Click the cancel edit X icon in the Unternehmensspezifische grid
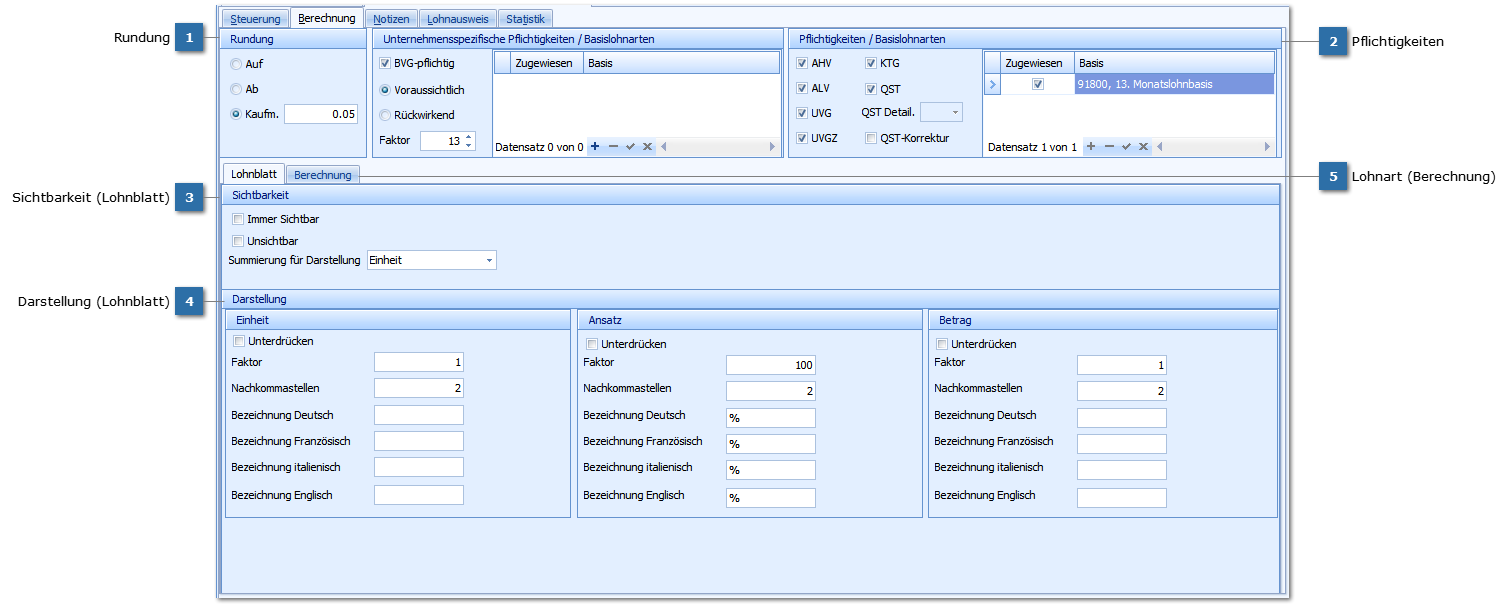The height and width of the screenshot is (607, 1512). 647,147
